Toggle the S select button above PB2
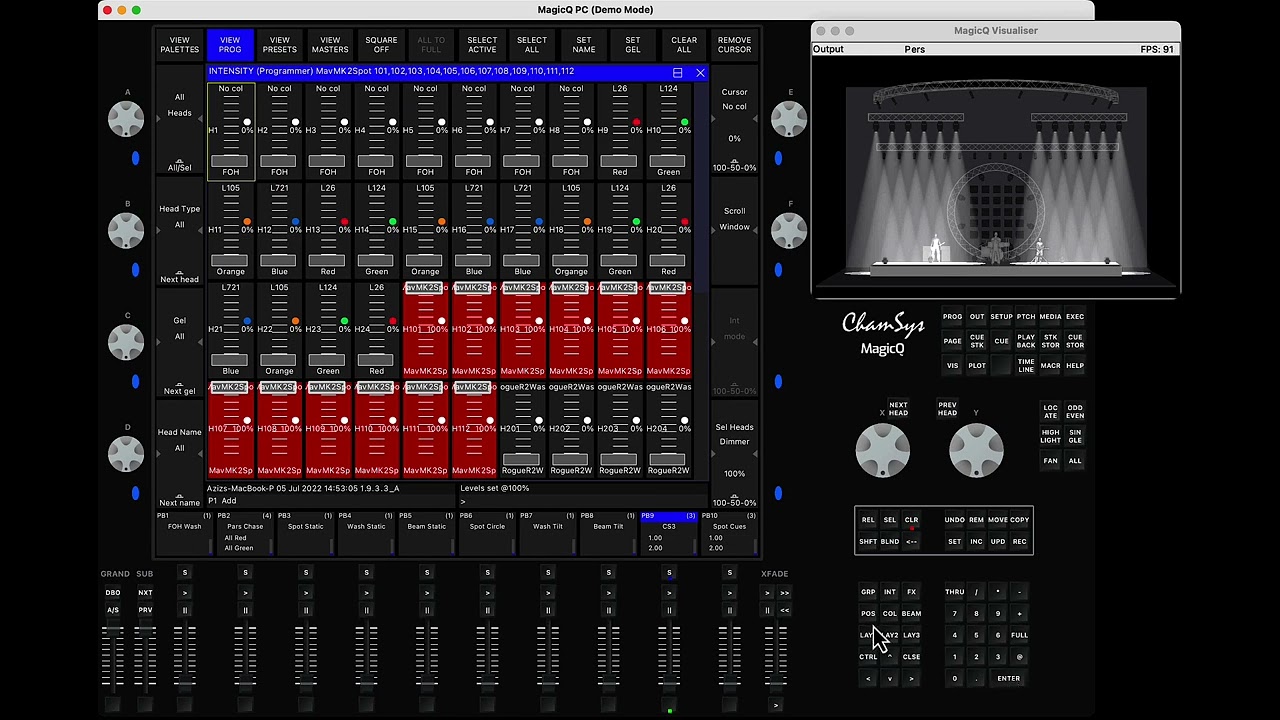1280x720 pixels. pyautogui.click(x=245, y=573)
